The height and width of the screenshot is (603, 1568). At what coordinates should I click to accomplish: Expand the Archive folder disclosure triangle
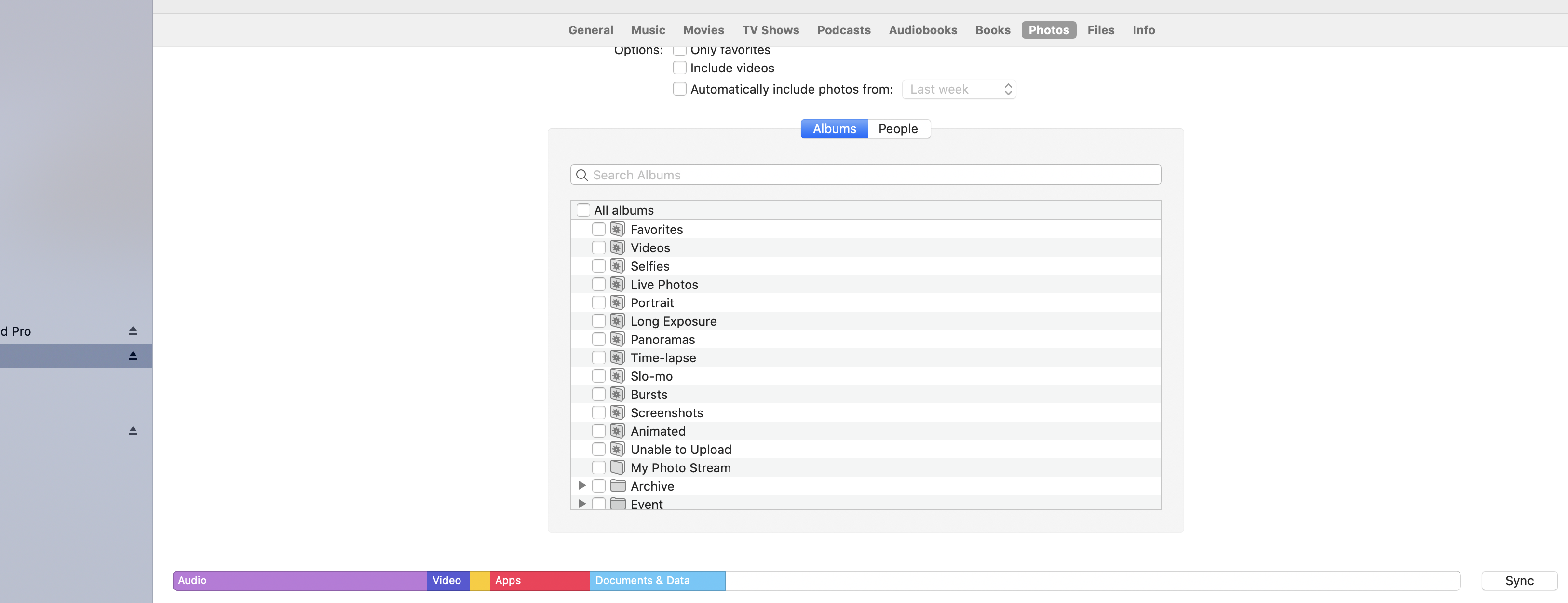coord(582,485)
